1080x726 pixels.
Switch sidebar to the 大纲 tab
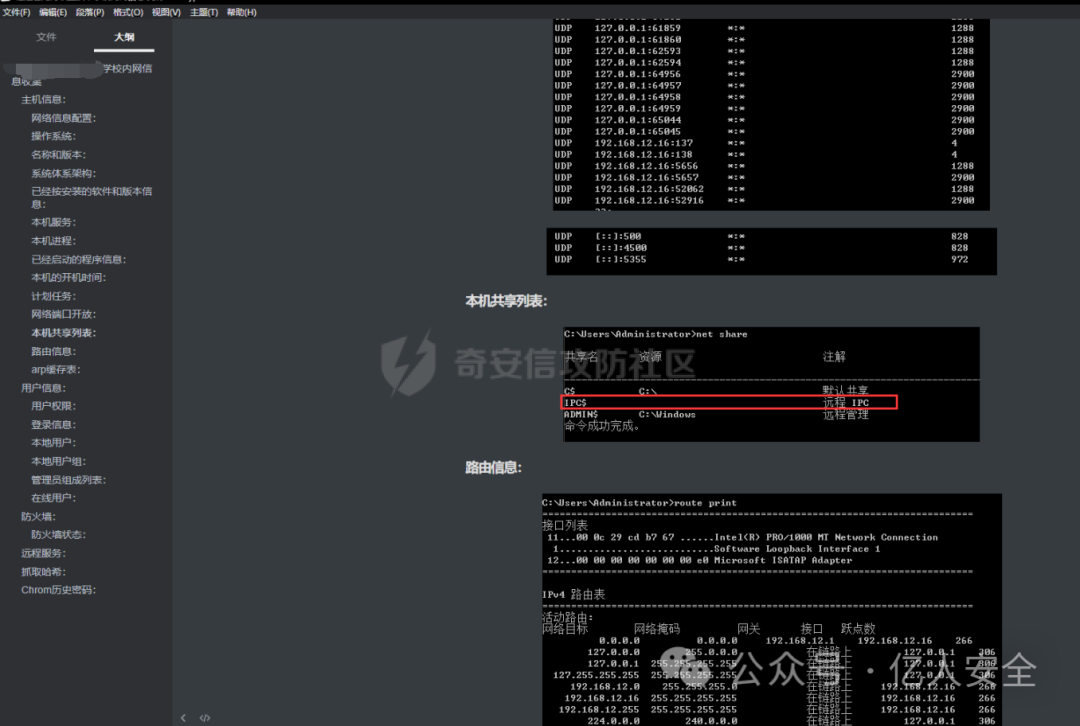coord(124,37)
